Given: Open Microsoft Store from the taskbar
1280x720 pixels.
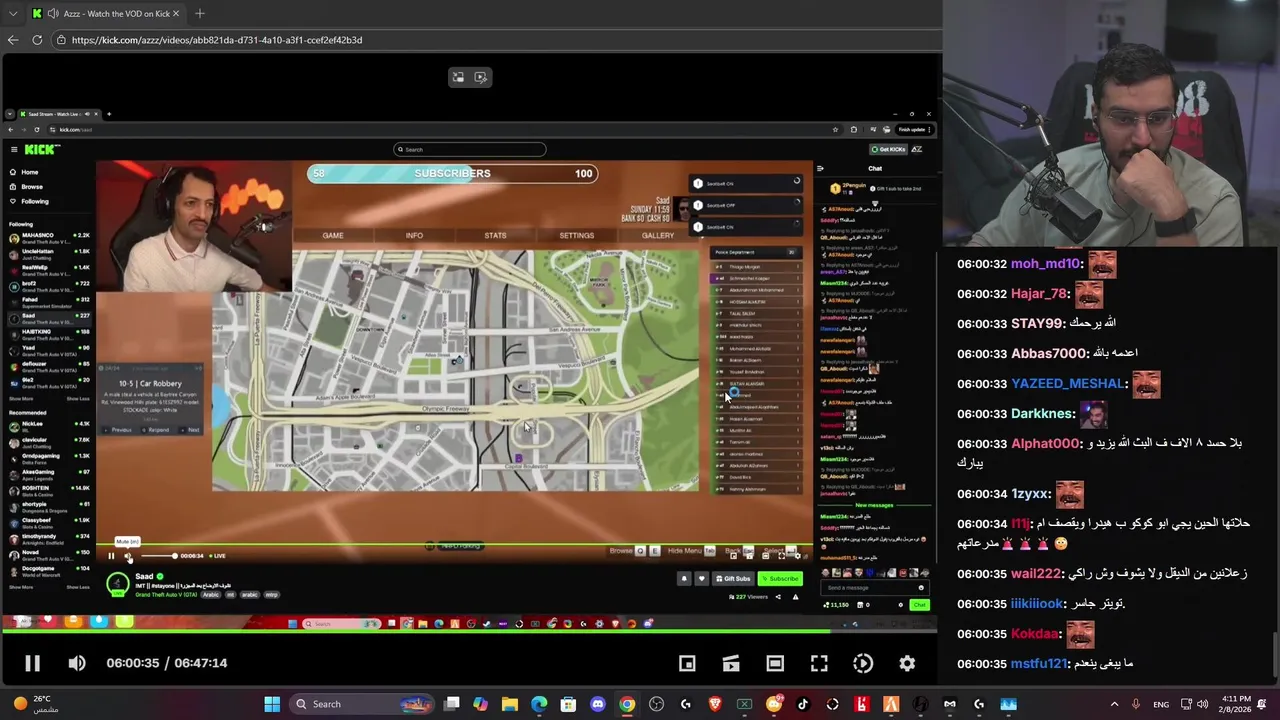Looking at the screenshot, I should point(568,704).
